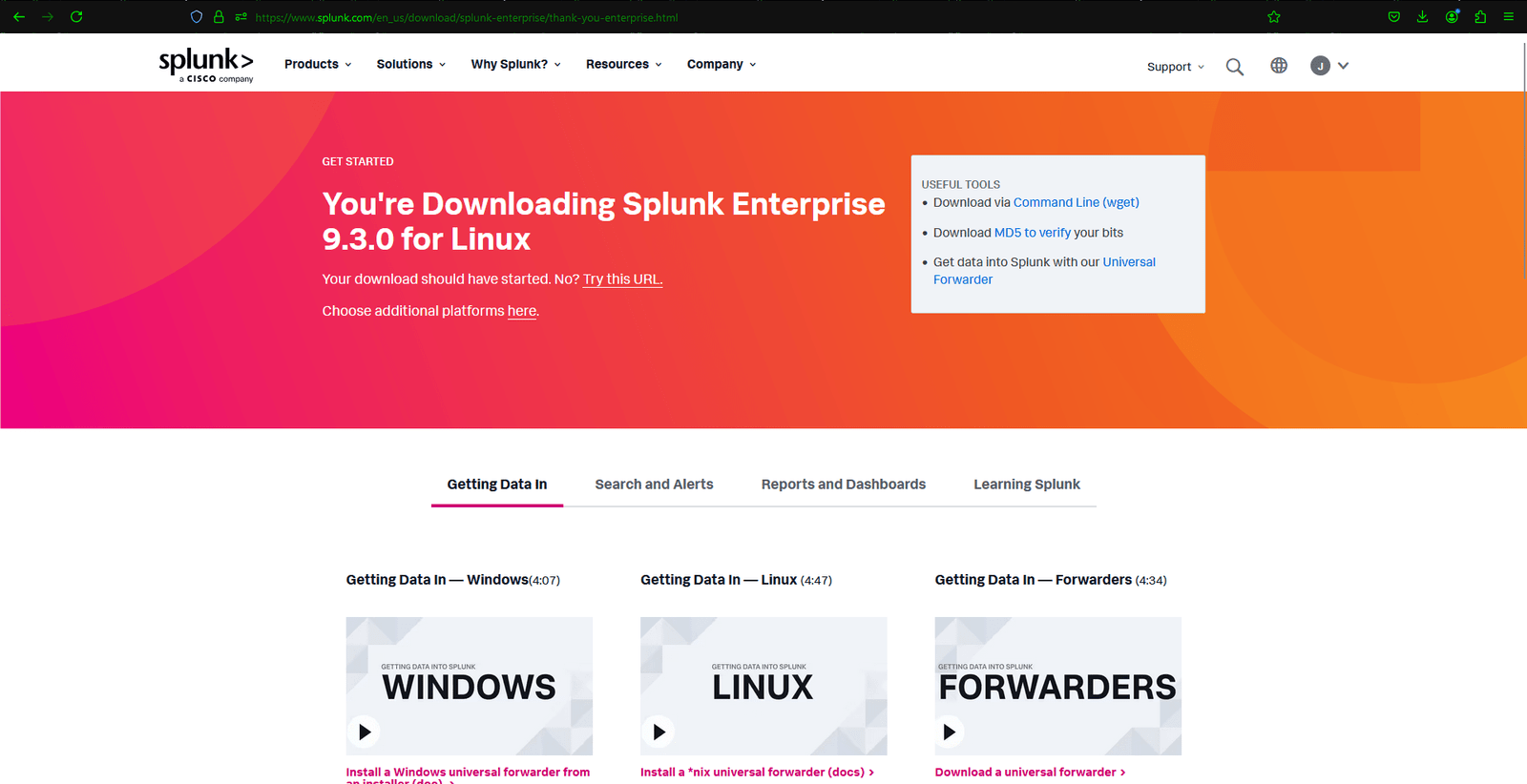Image resolution: width=1527 pixels, height=784 pixels.
Task: Click the browser forward arrow
Action: tap(48, 17)
